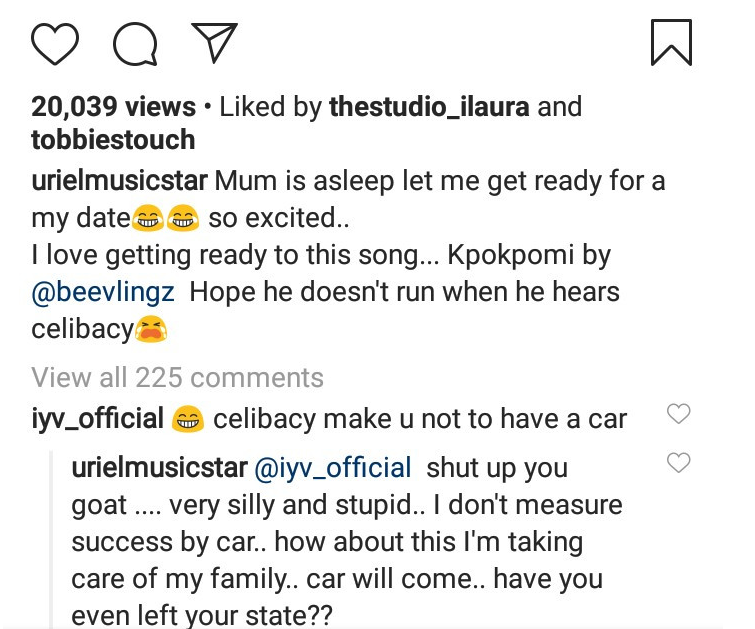Save the post with the bookmark icon
Image resolution: width=755 pixels, height=629 pixels.
click(x=671, y=44)
